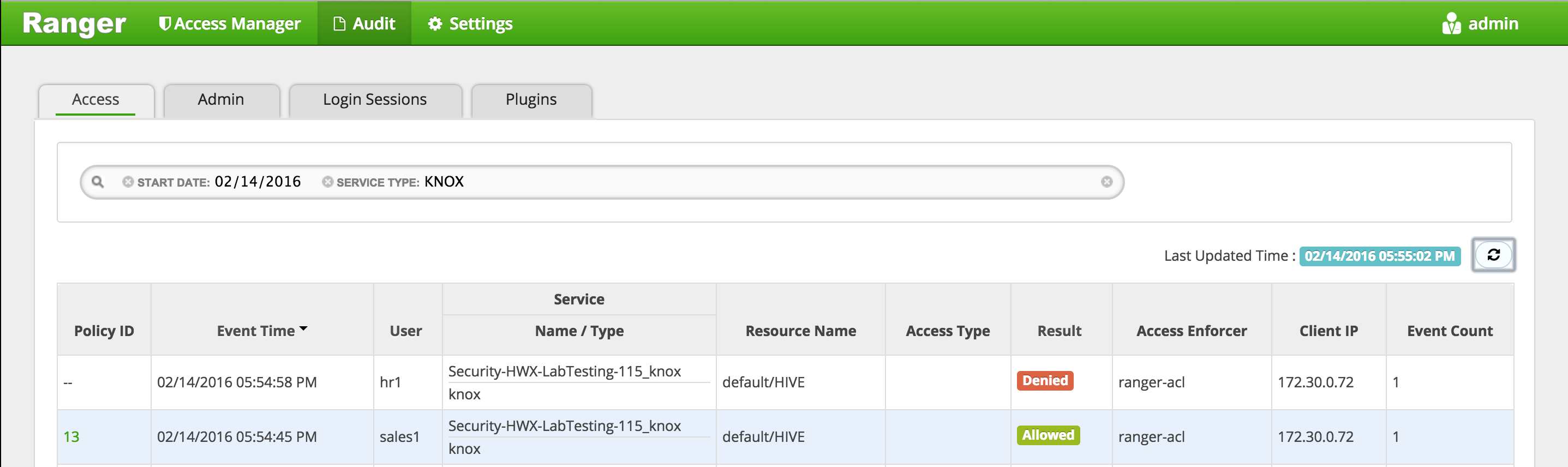Click default/HIVE resource in hr1 row
The image size is (1568, 467).
click(763, 382)
